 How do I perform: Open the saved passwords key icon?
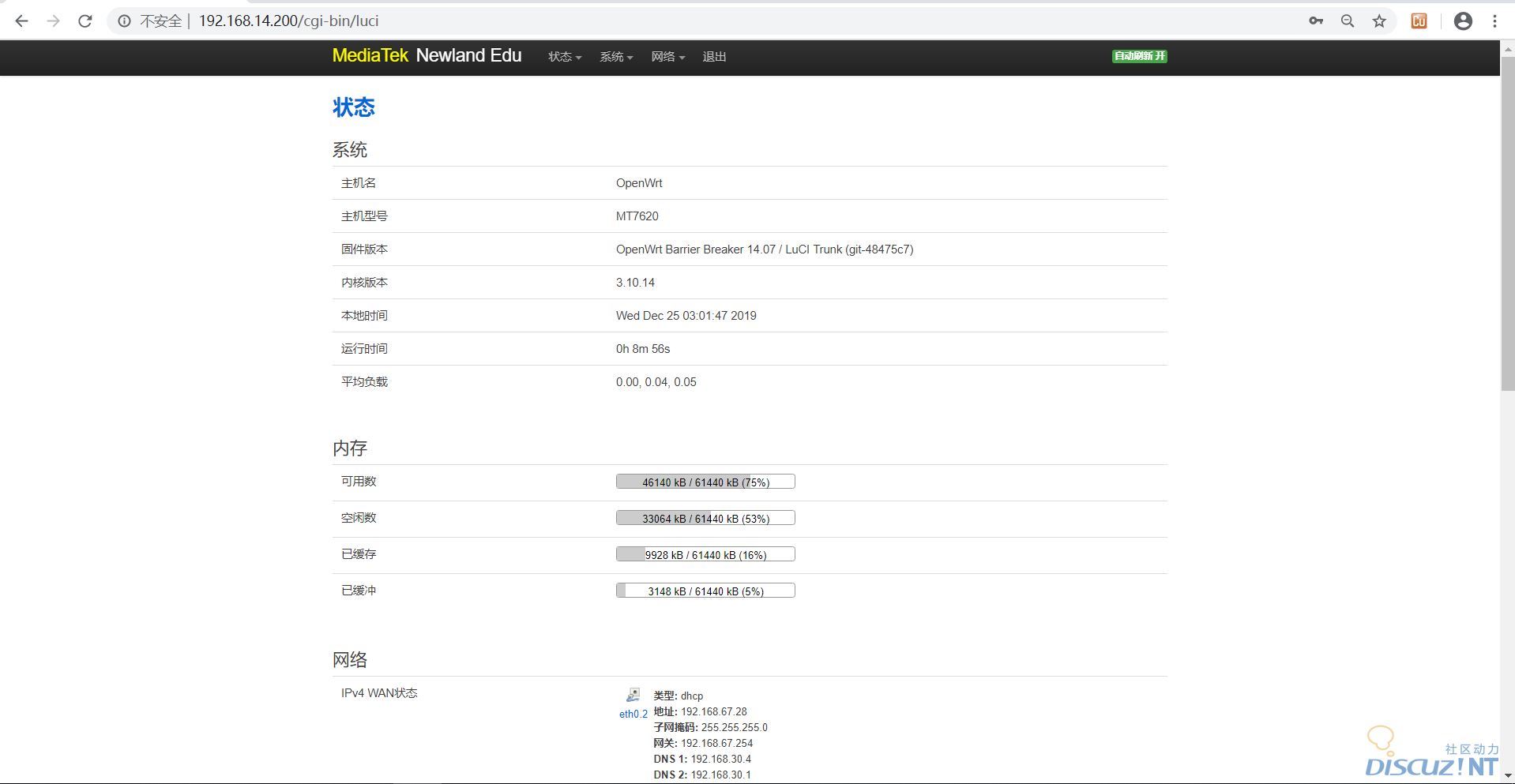point(1315,21)
